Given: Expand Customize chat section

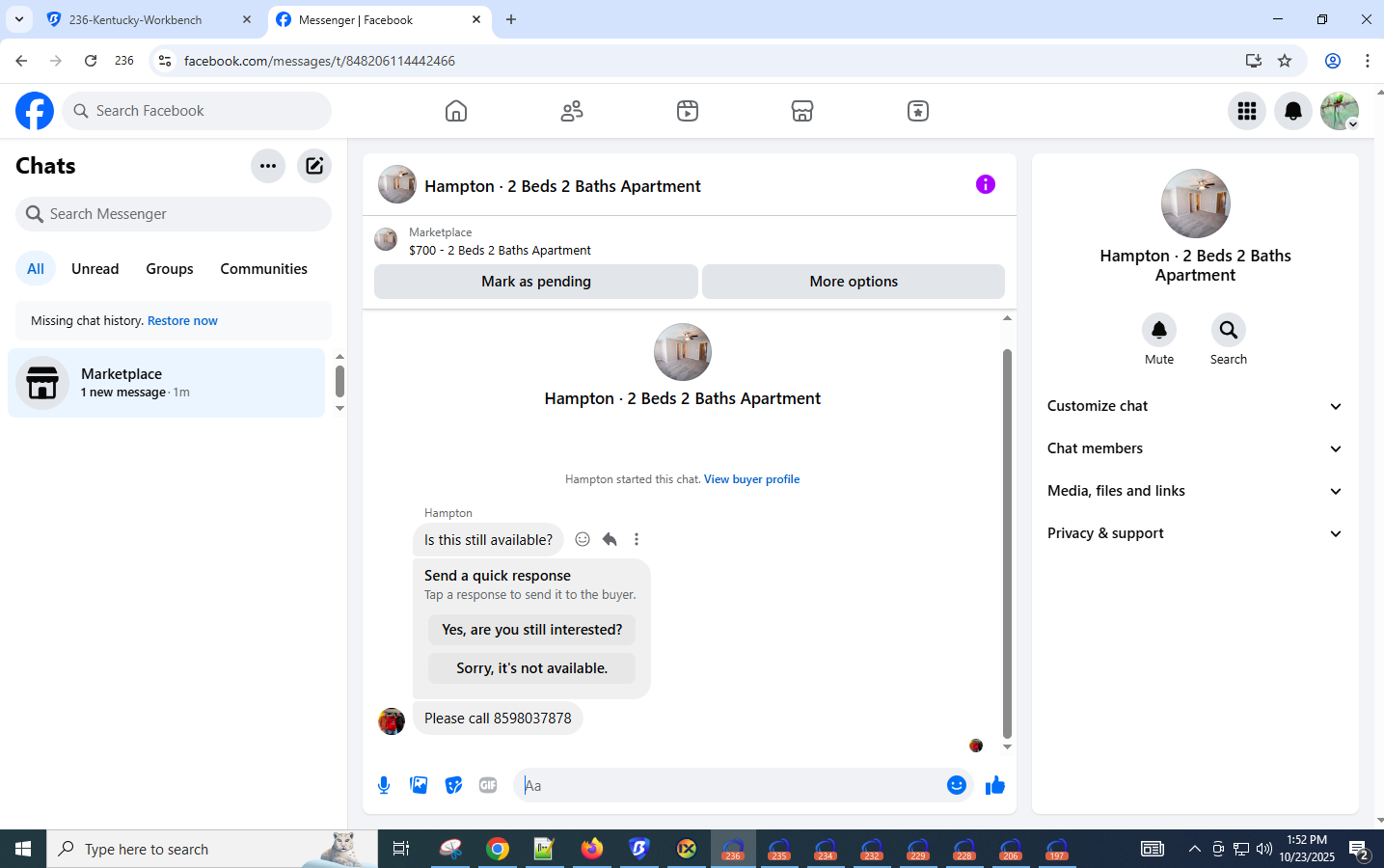Looking at the screenshot, I should tap(1195, 406).
